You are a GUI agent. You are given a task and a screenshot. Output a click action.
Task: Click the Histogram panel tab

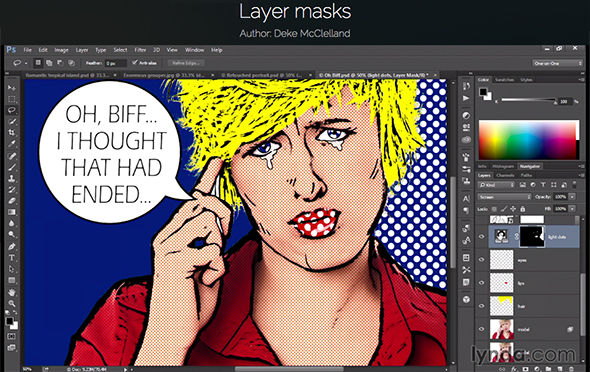[x=503, y=166]
